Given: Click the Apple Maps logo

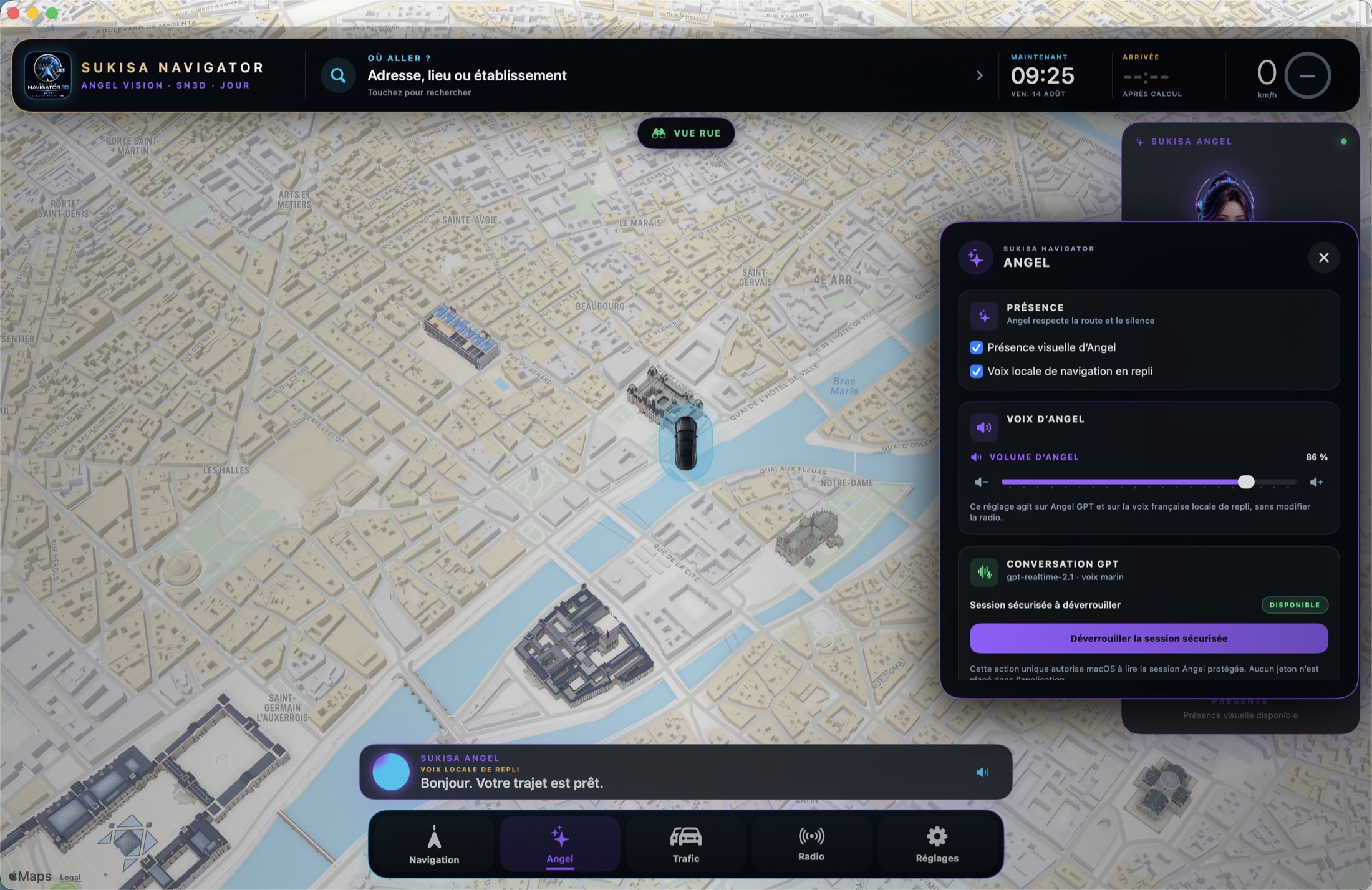Looking at the screenshot, I should (30, 876).
